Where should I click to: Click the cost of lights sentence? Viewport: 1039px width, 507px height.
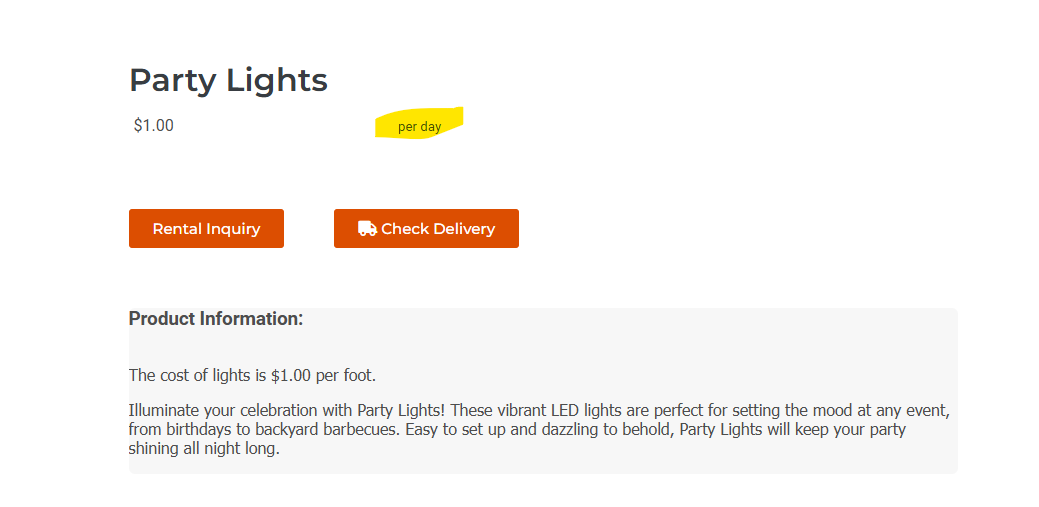point(252,376)
